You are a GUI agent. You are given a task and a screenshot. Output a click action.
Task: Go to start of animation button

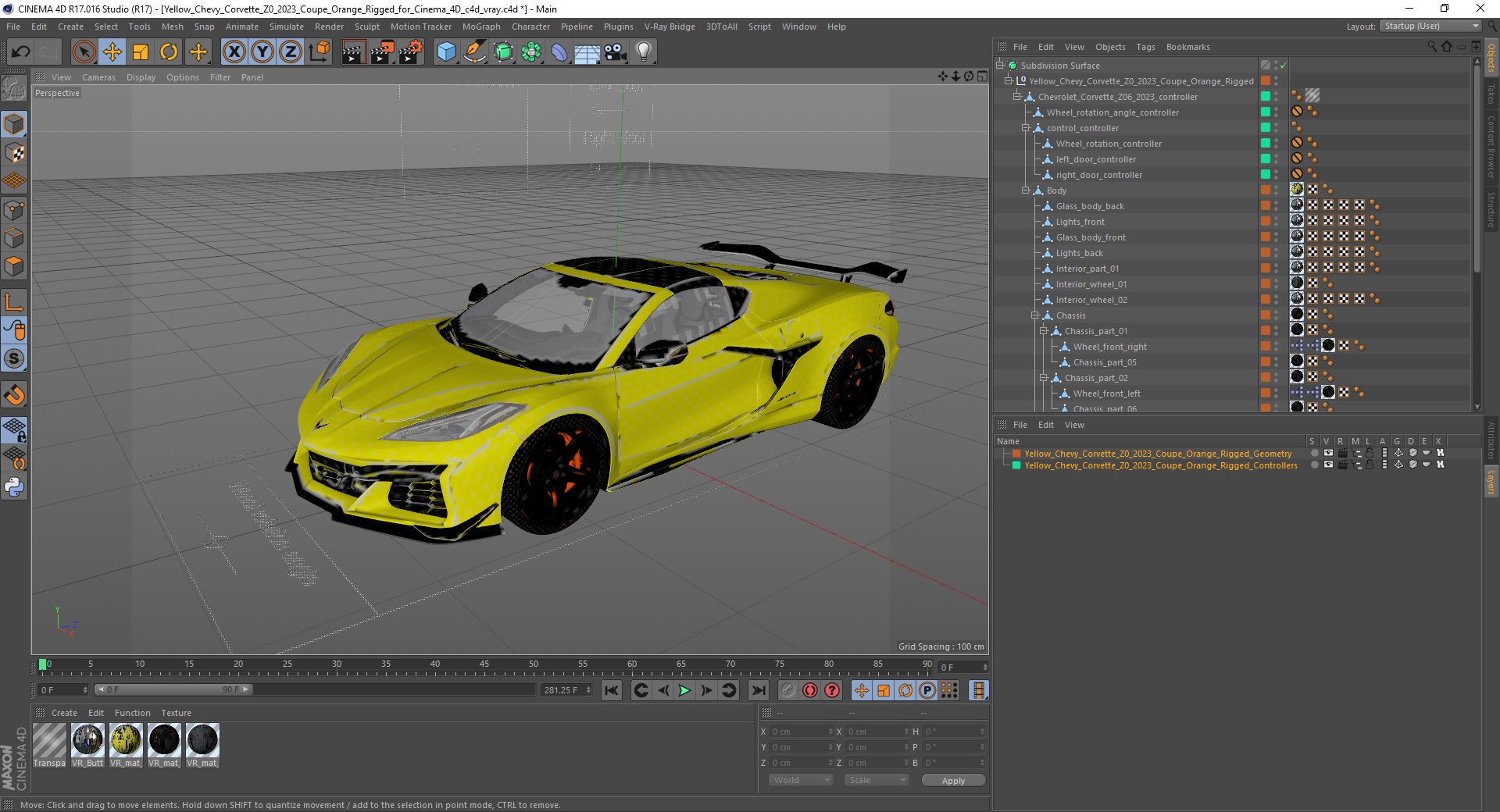click(612, 690)
